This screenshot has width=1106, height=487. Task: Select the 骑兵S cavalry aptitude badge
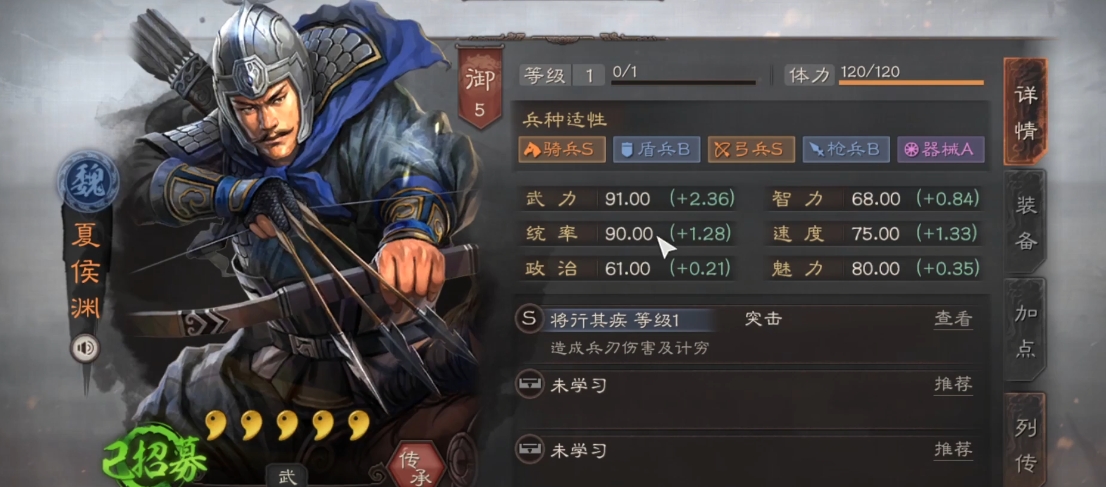pyautogui.click(x=561, y=150)
